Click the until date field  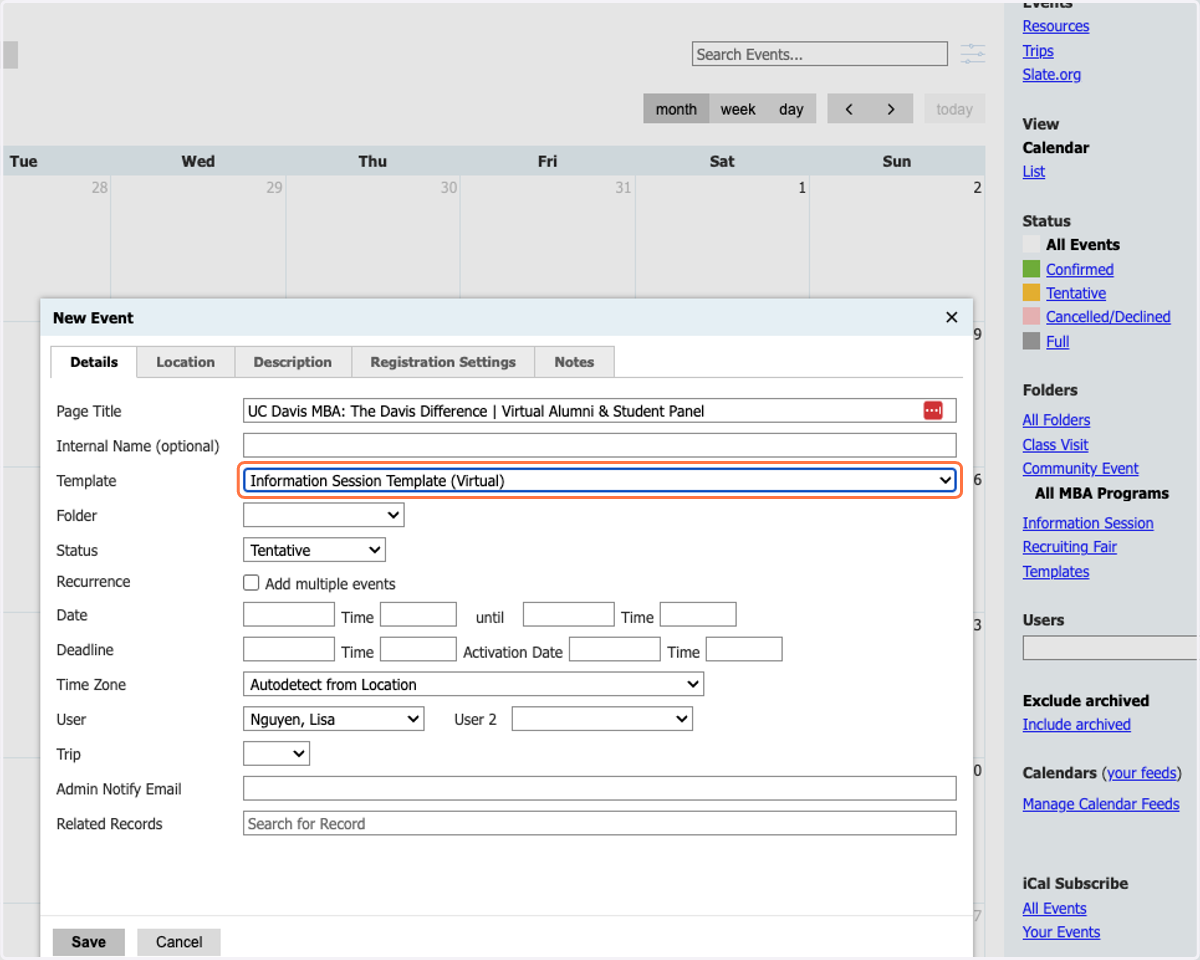(x=569, y=614)
